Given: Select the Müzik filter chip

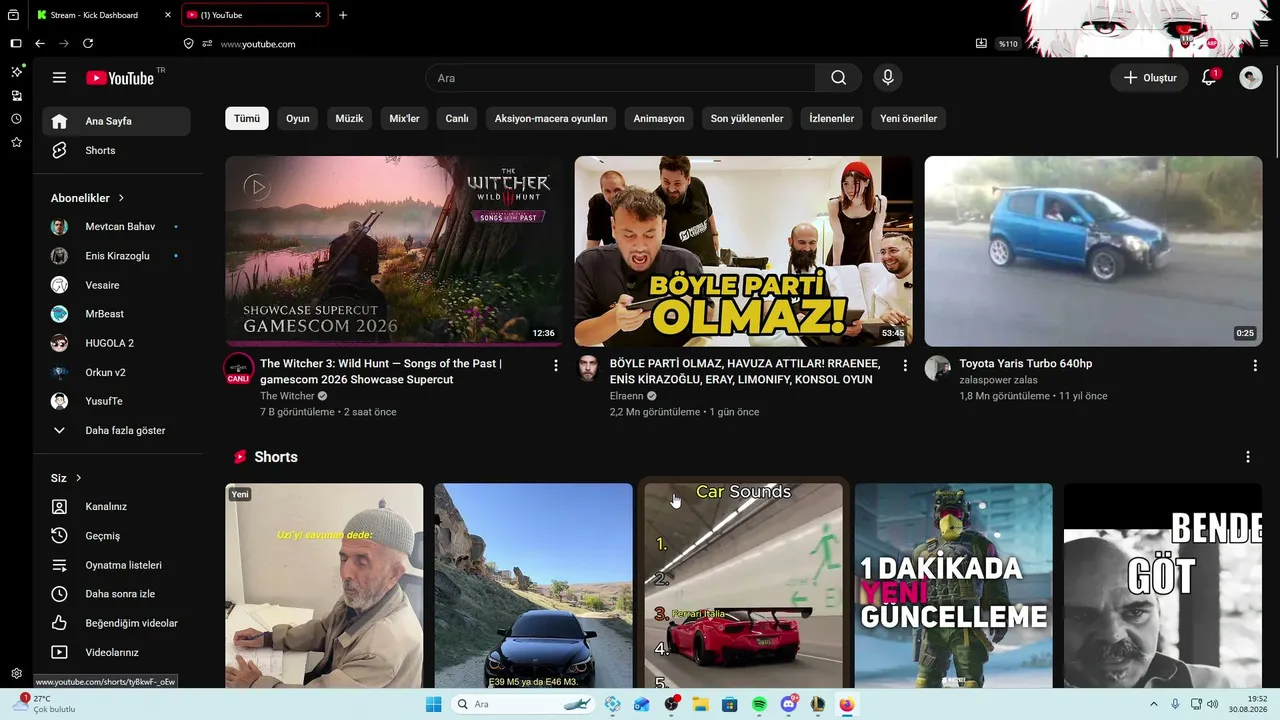Looking at the screenshot, I should coord(349,119).
